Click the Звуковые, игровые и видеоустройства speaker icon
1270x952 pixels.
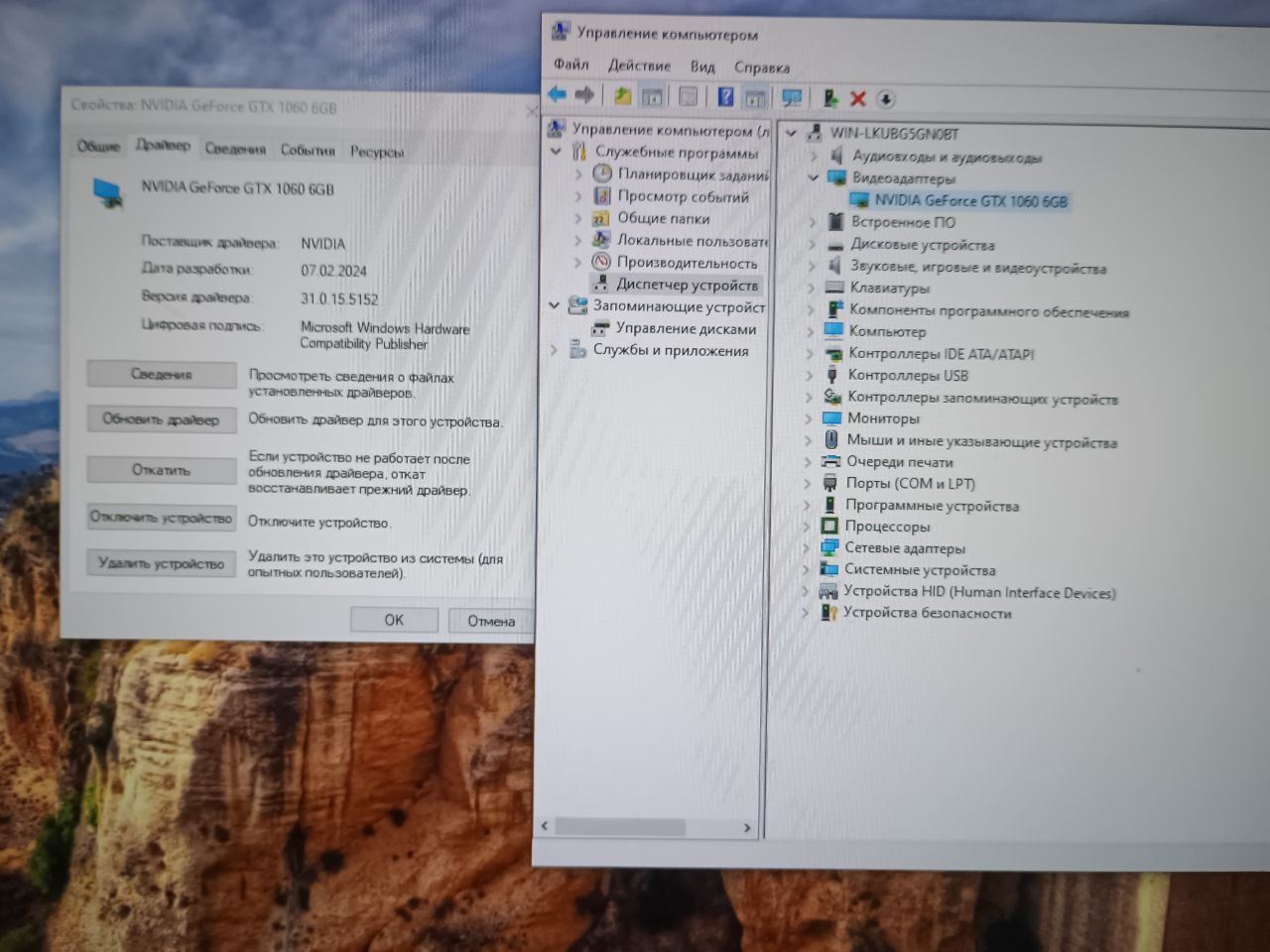(835, 266)
